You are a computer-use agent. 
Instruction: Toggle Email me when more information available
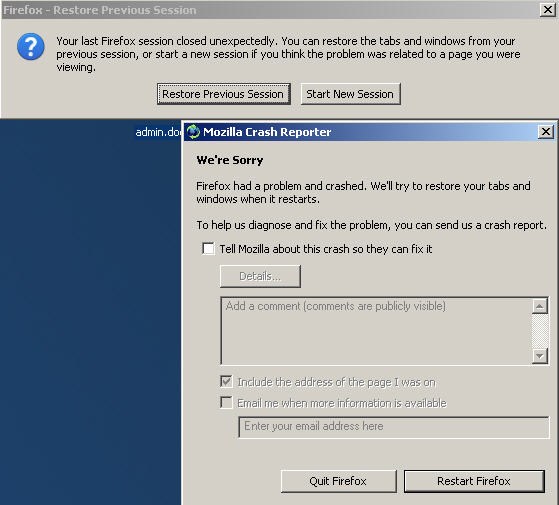point(226,403)
